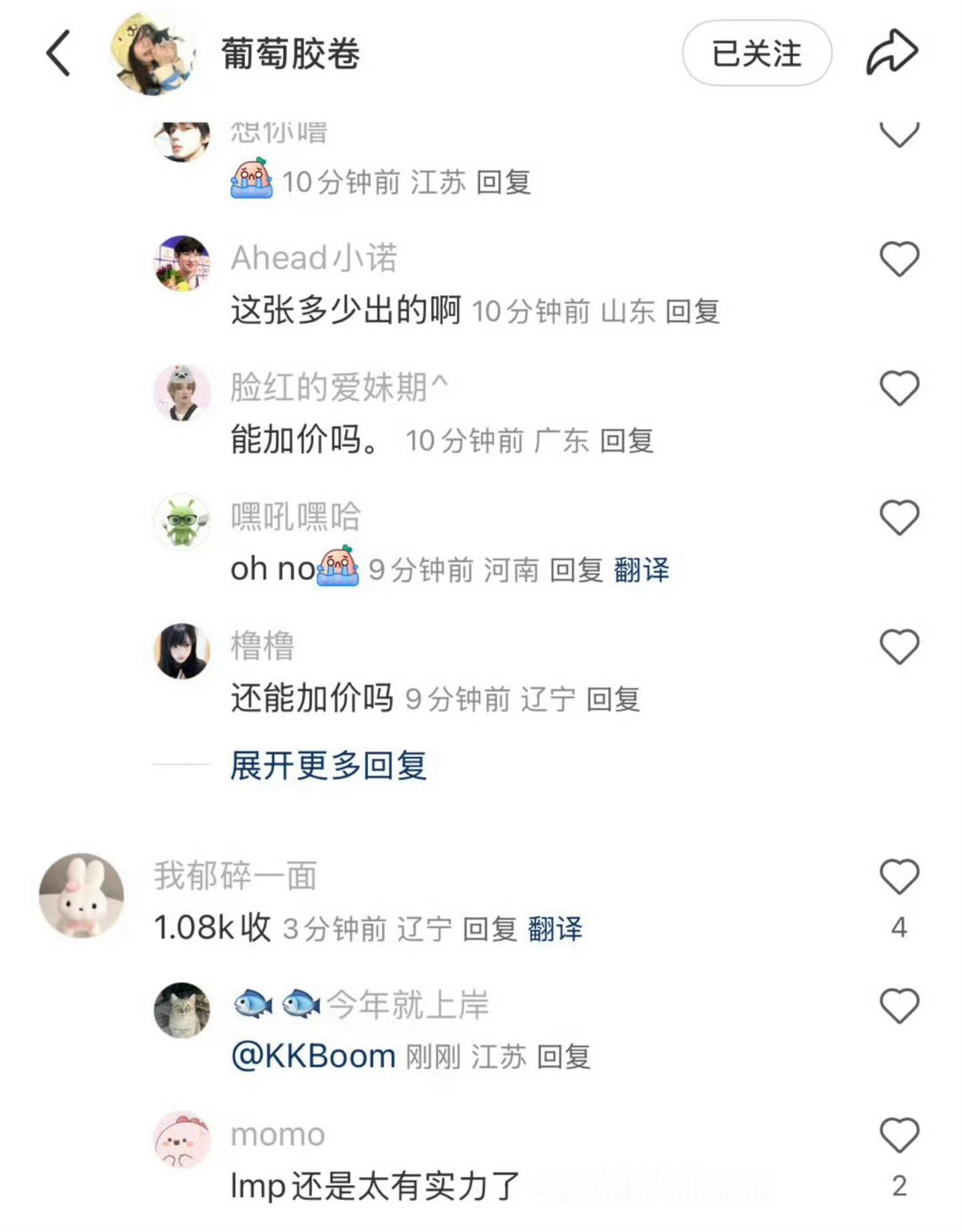Translate the oh no comment
This screenshot has width=962, height=1232.
pos(641,570)
